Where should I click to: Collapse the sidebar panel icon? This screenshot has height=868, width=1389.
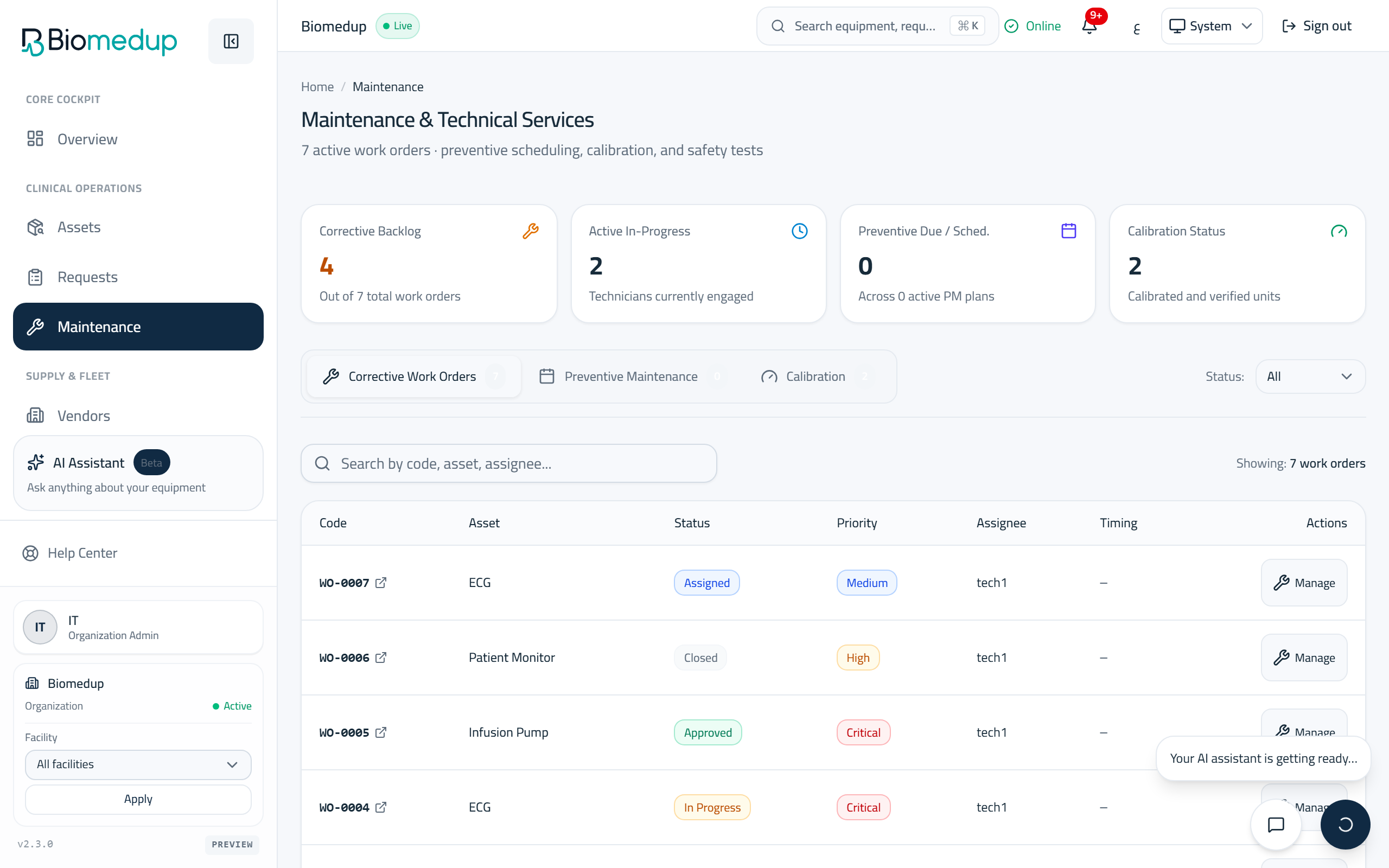(x=231, y=41)
